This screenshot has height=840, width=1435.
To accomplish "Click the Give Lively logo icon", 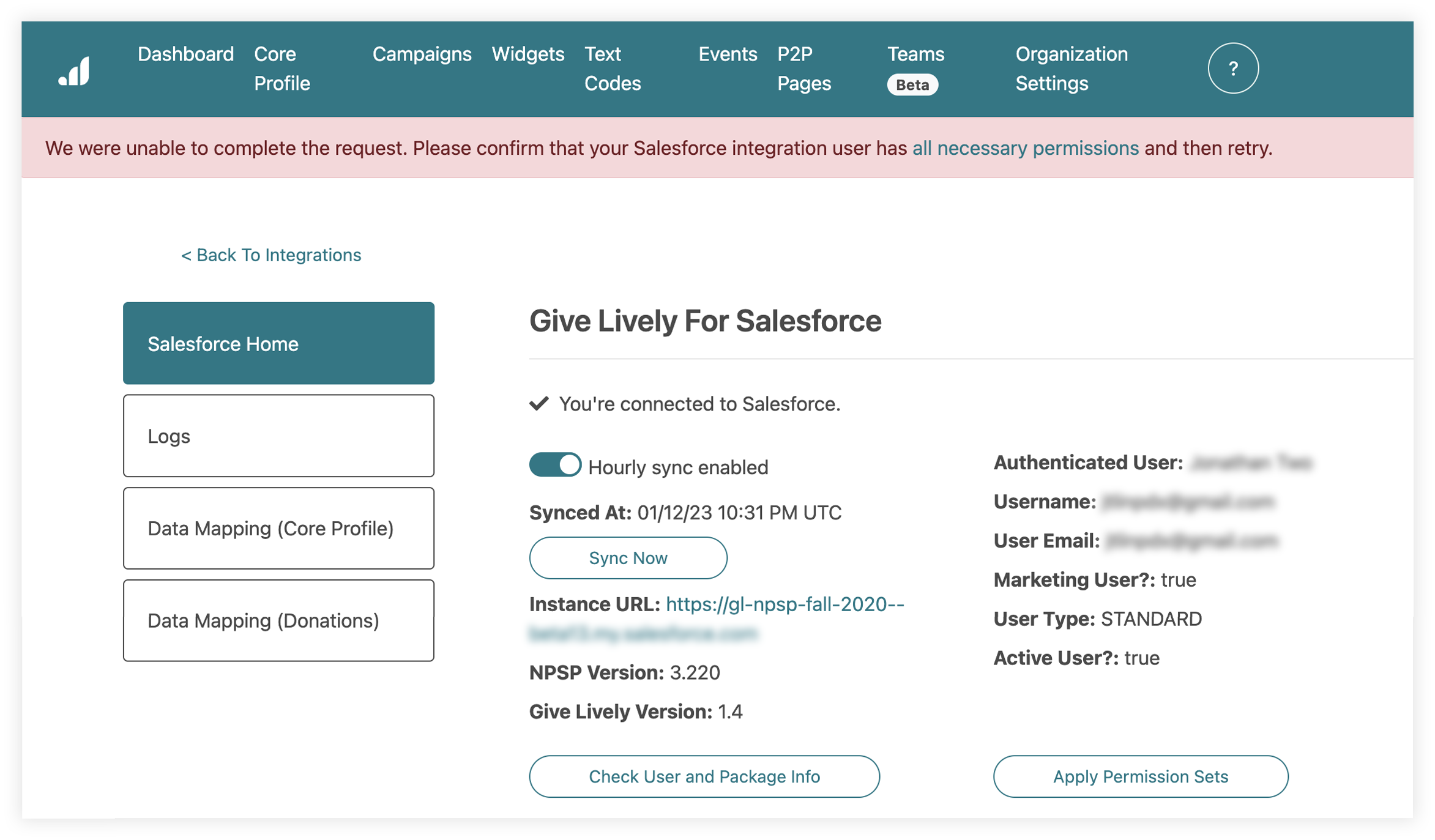I will (74, 70).
